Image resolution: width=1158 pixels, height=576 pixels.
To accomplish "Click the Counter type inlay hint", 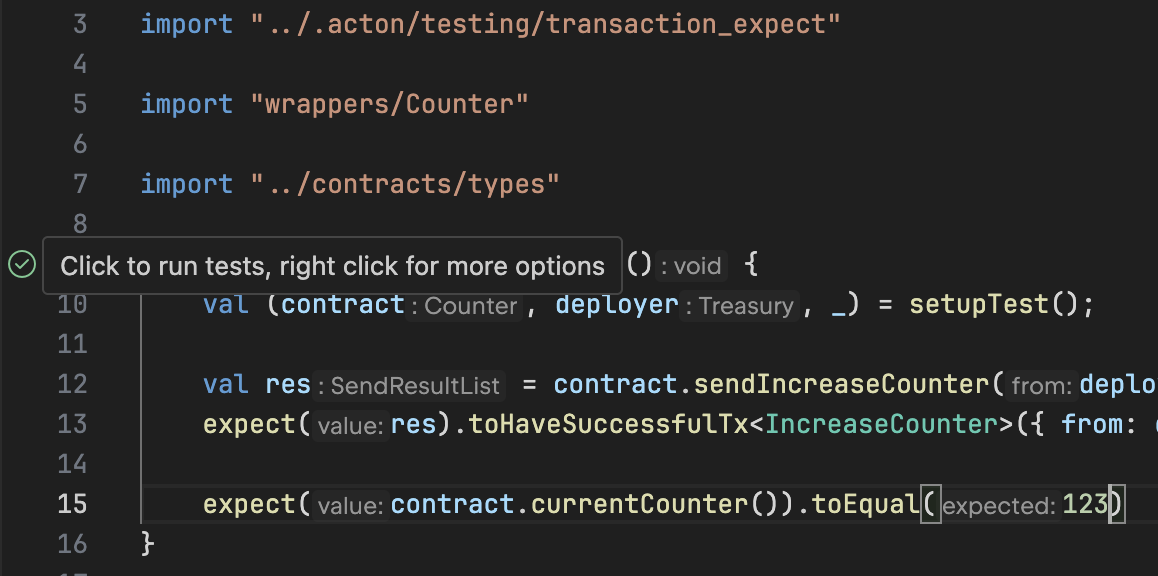I will tap(471, 305).
